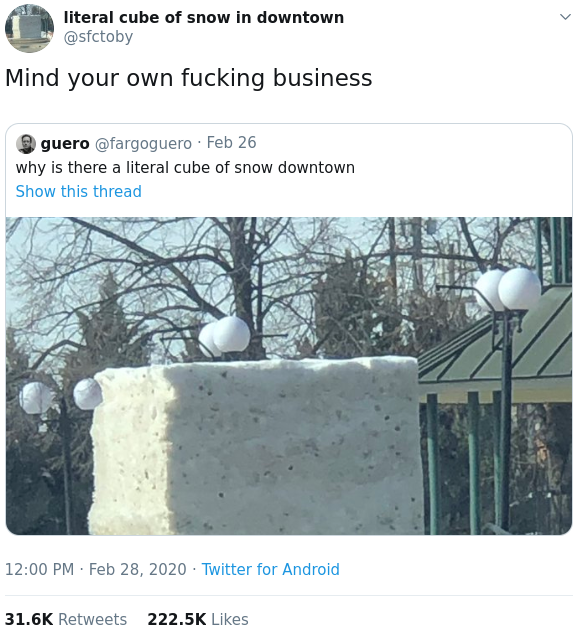Screen dimensions: 582x638
Task: Click the snow cube profile avatar
Action: (29, 28)
